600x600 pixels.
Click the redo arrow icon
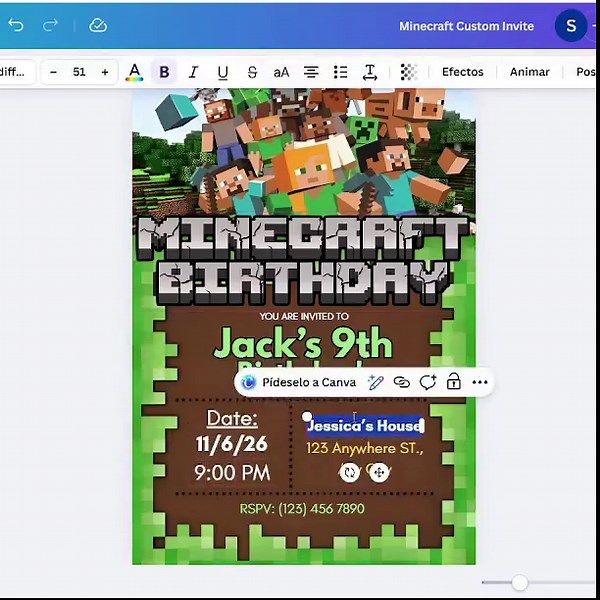point(50,25)
